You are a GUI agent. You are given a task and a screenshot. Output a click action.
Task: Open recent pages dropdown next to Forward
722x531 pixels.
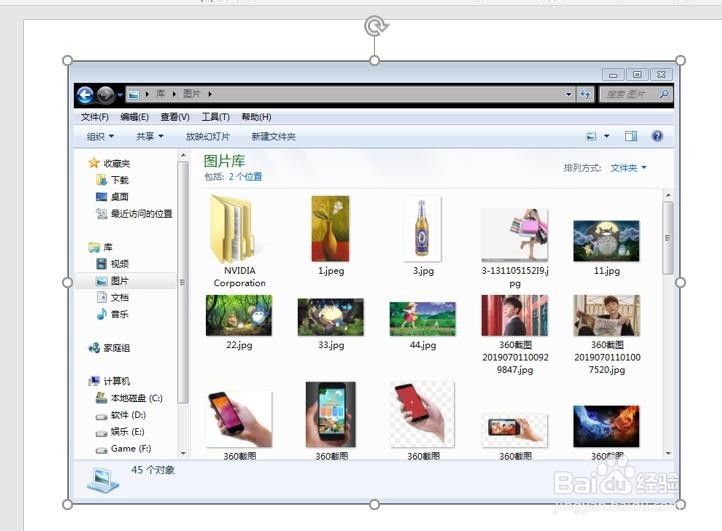pos(120,94)
